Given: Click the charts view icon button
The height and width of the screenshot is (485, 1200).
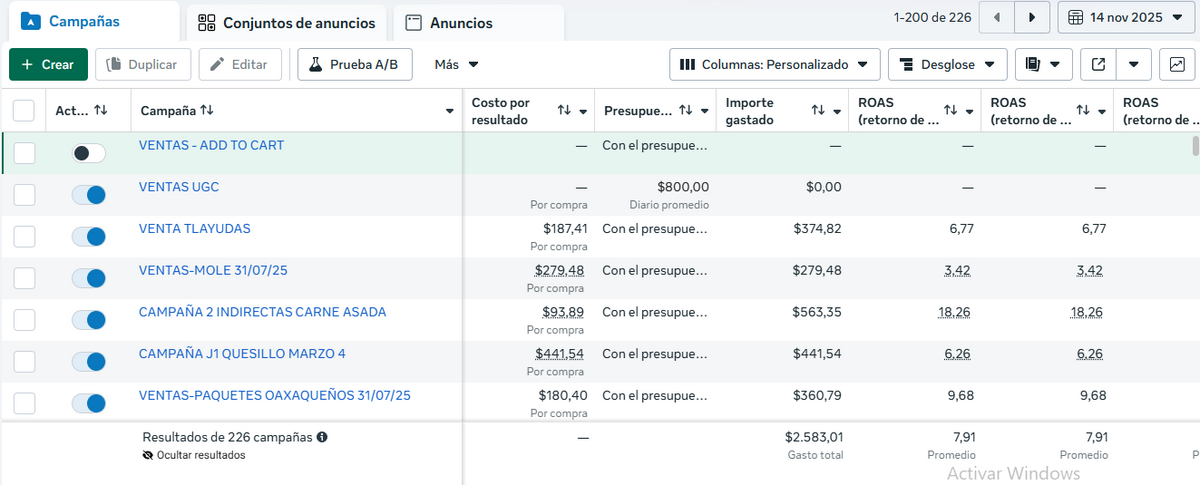Looking at the screenshot, I should [x=1177, y=65].
